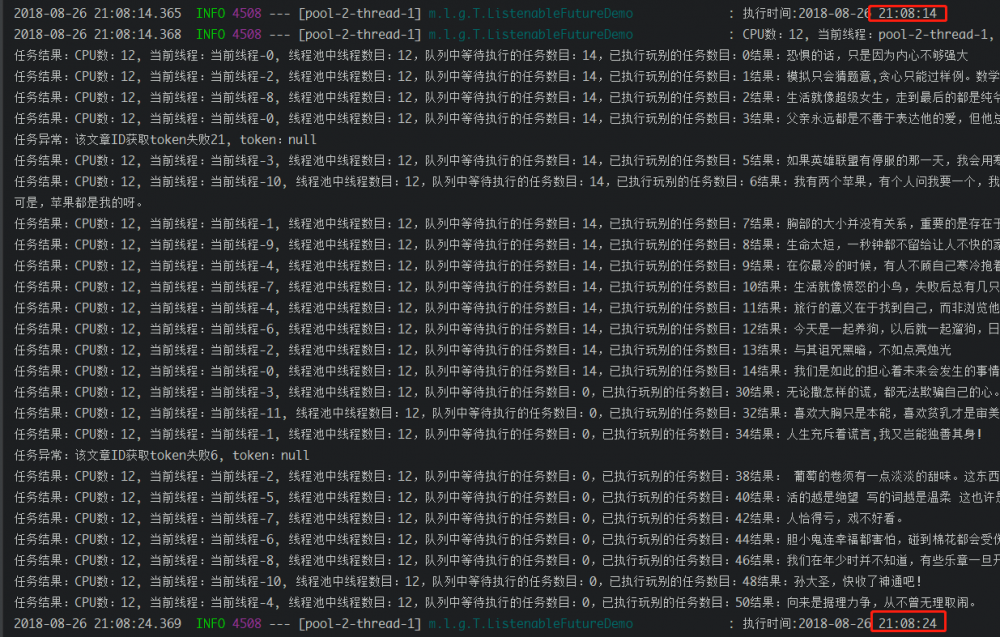This screenshot has height=637, width=1000.
Task: Click "线程池中线程数目: 12" in the 13结果 row
Action: [x=350, y=350]
